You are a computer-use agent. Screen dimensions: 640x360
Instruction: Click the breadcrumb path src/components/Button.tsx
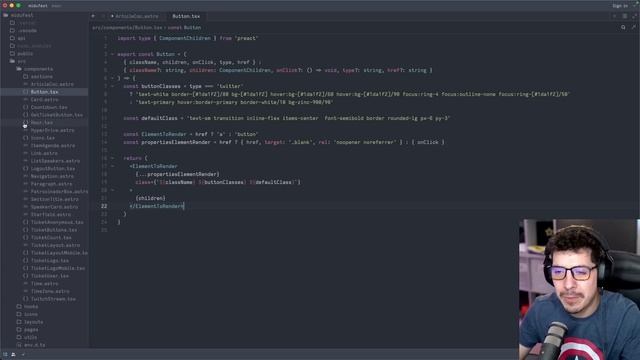click(x=127, y=28)
